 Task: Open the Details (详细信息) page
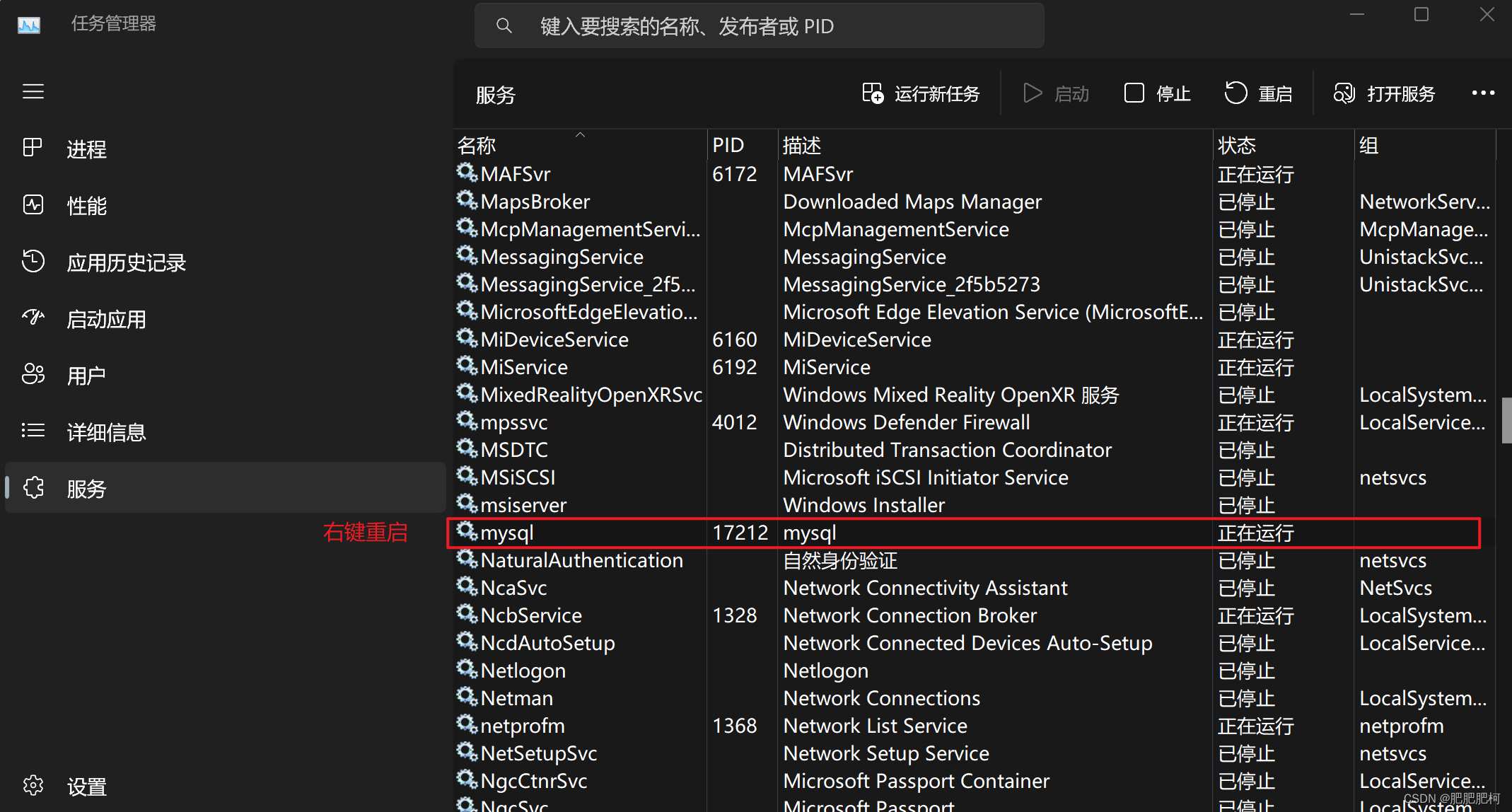pos(225,432)
